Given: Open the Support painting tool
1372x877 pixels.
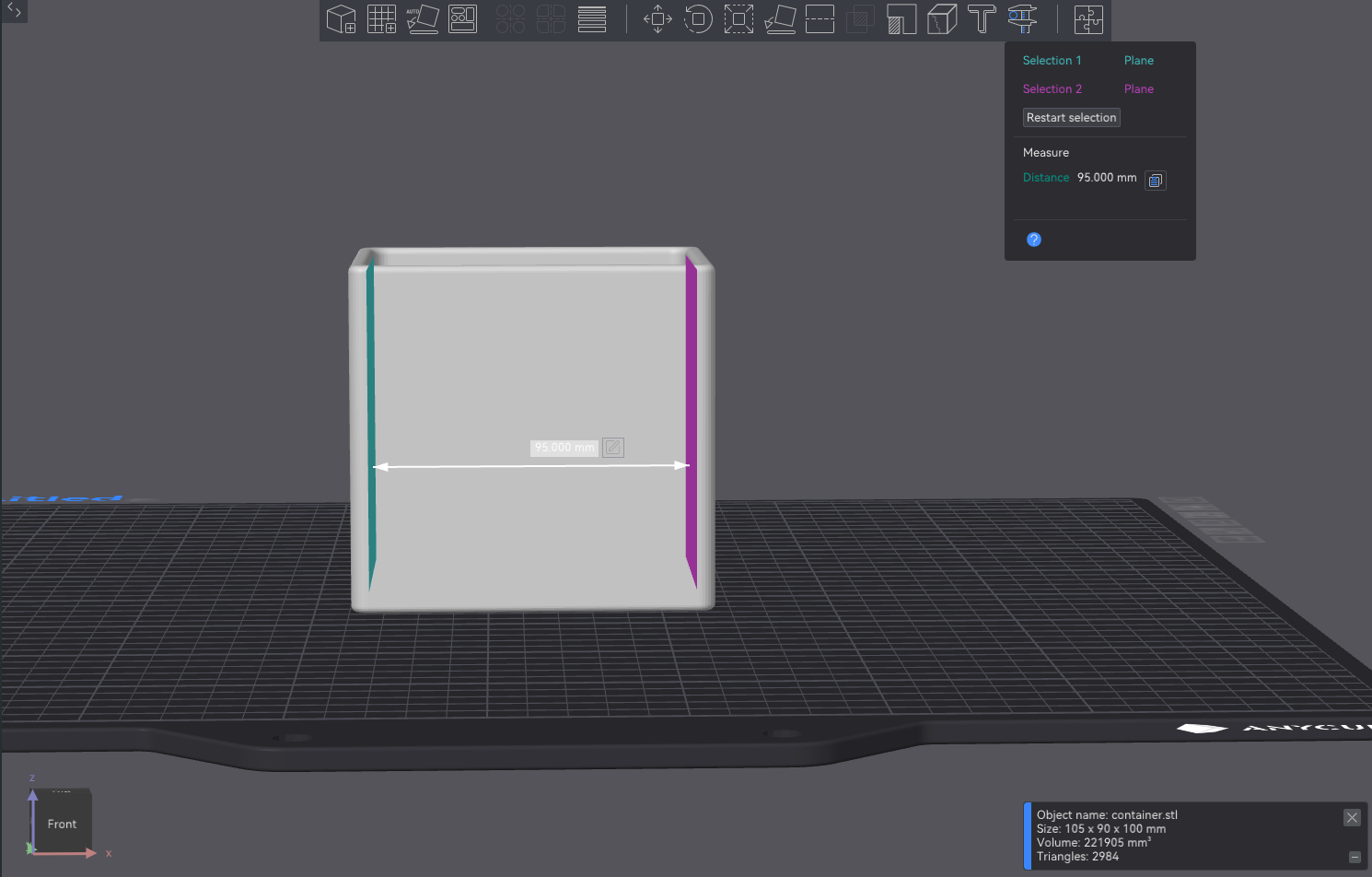Looking at the screenshot, I should (x=901, y=19).
